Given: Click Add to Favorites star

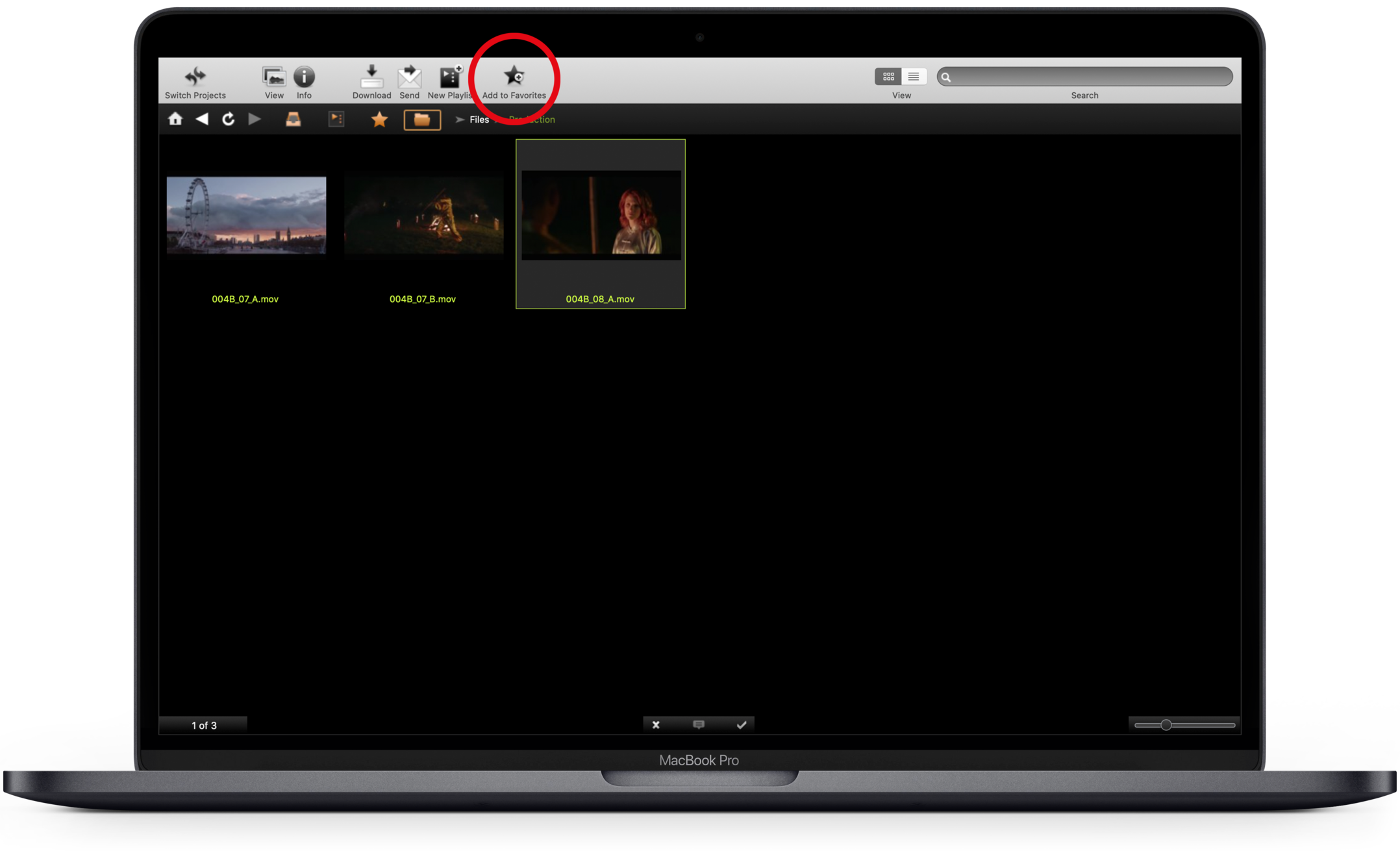Looking at the screenshot, I should (514, 77).
